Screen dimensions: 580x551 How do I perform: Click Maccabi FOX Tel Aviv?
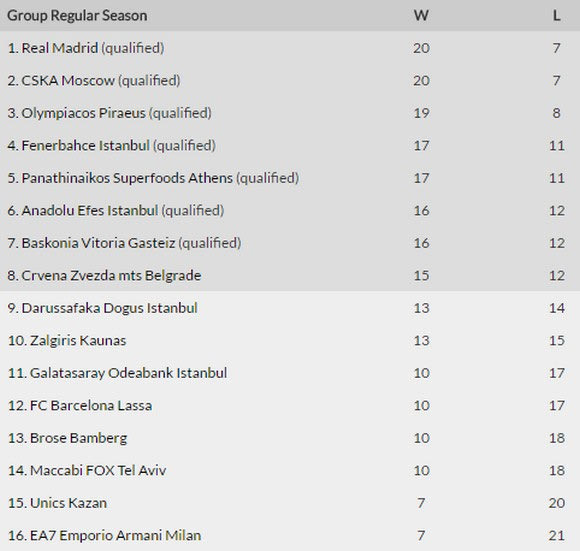coord(98,471)
